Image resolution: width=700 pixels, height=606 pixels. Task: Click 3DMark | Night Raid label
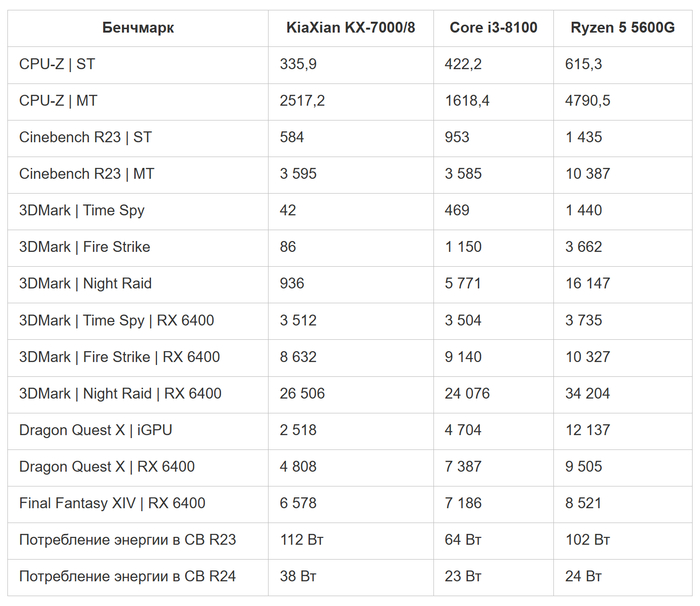(85, 284)
